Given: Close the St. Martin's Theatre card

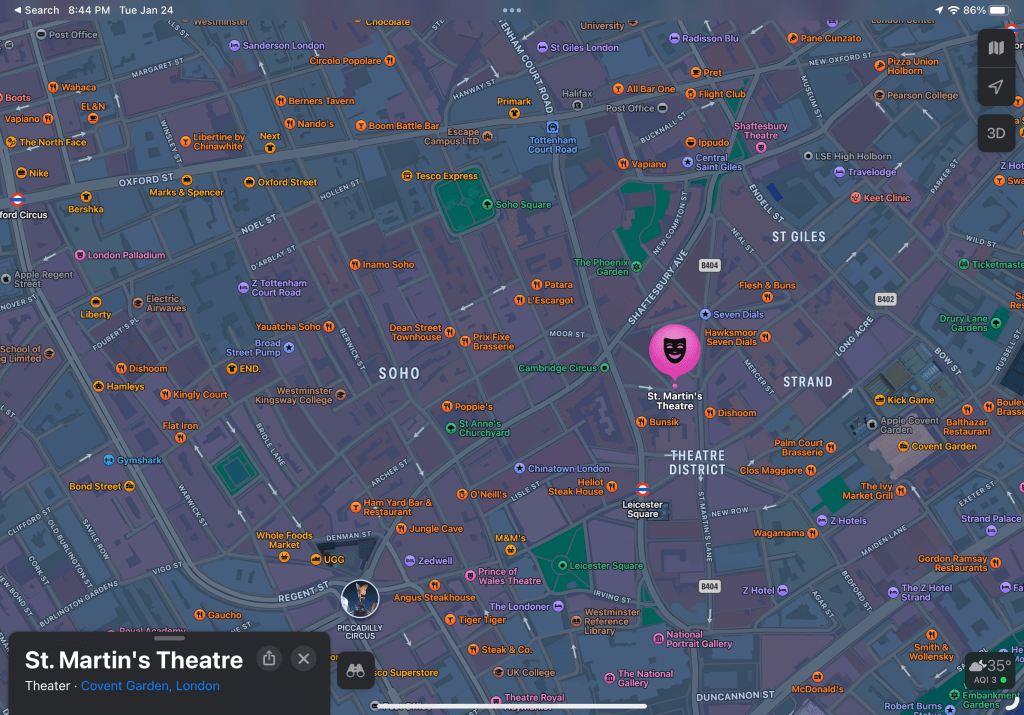Looking at the screenshot, I should coord(304,658).
